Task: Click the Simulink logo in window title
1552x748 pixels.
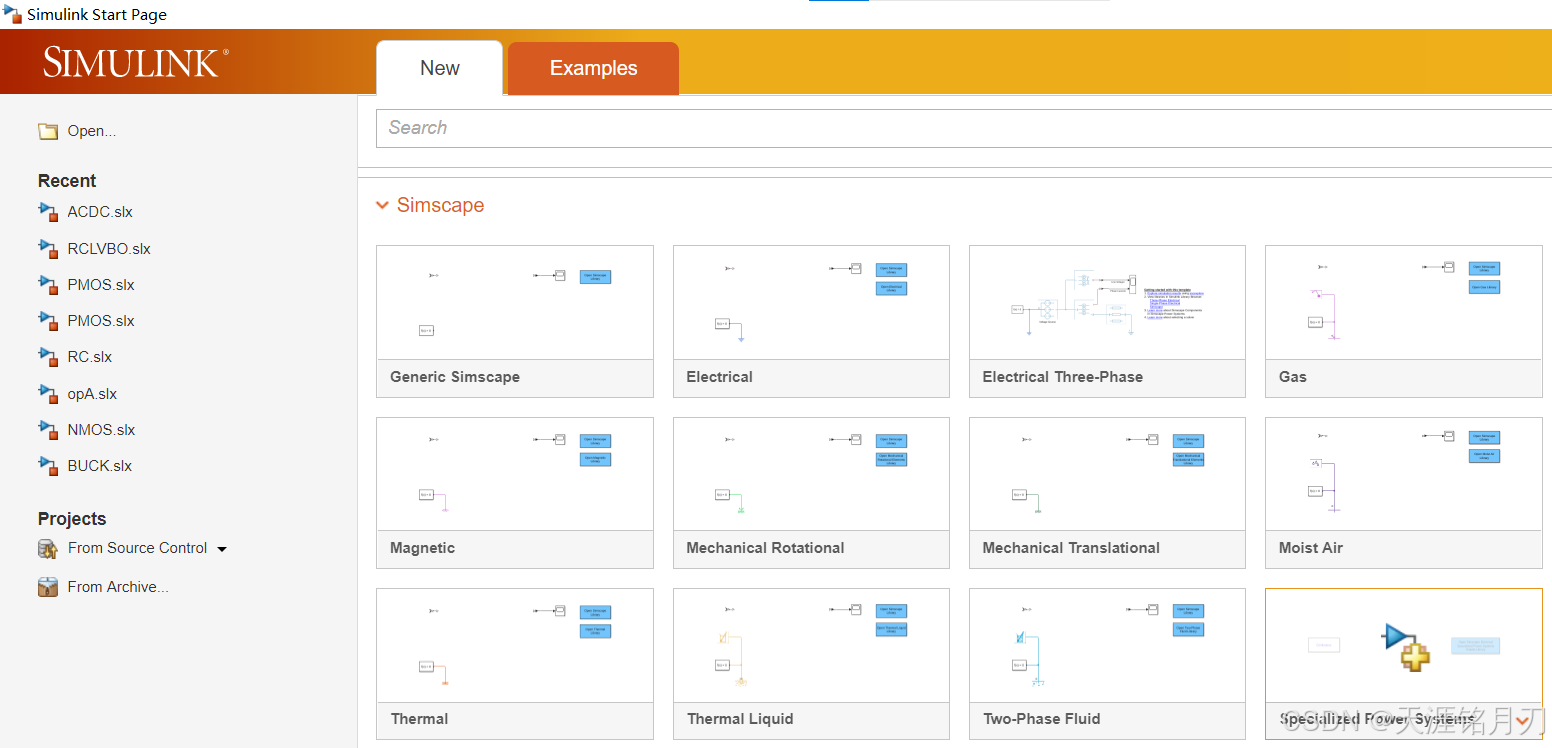Action: tap(12, 14)
